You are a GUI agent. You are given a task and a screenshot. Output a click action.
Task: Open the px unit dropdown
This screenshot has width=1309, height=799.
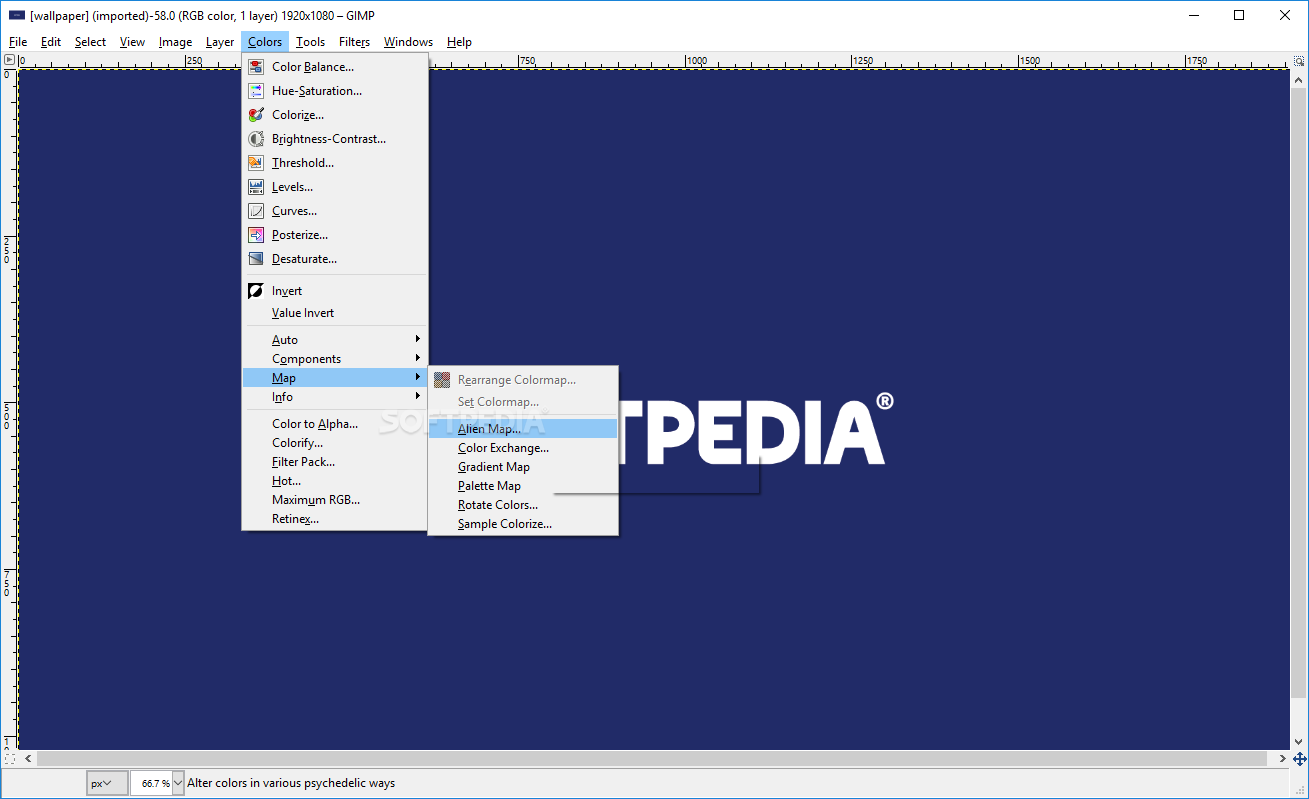(107, 783)
